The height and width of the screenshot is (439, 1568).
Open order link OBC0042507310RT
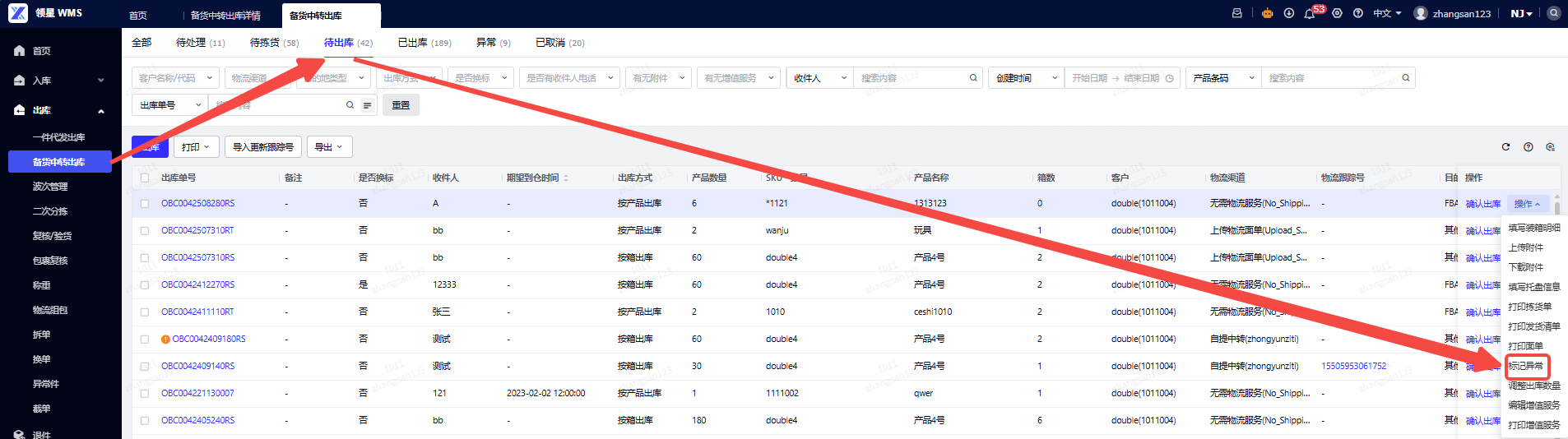pos(197,230)
